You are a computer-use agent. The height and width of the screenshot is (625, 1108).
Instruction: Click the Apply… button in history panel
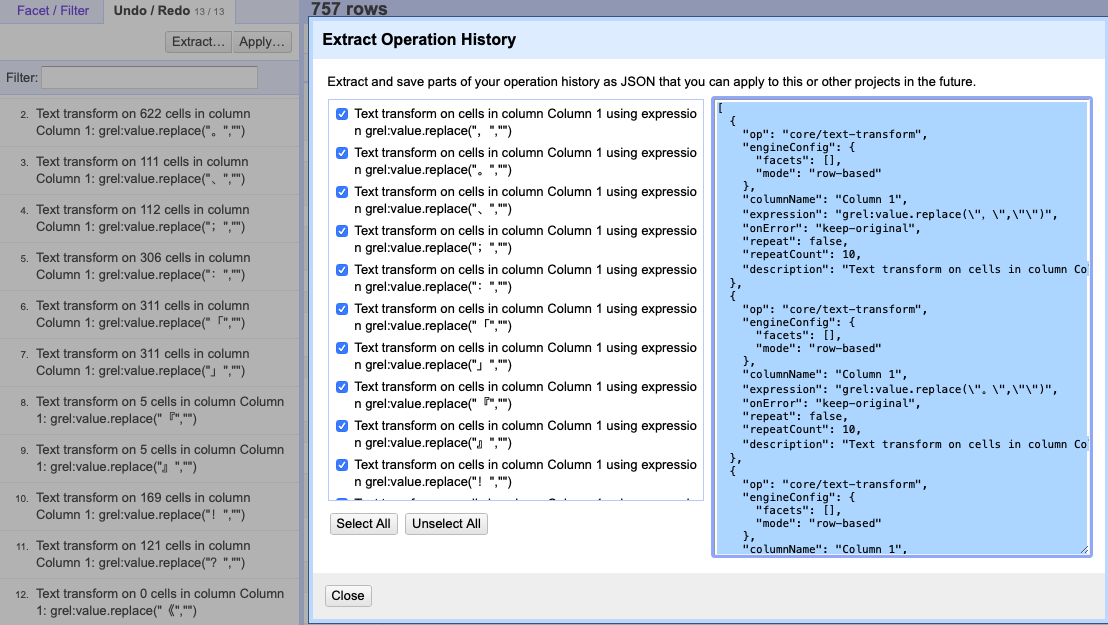click(x=263, y=42)
